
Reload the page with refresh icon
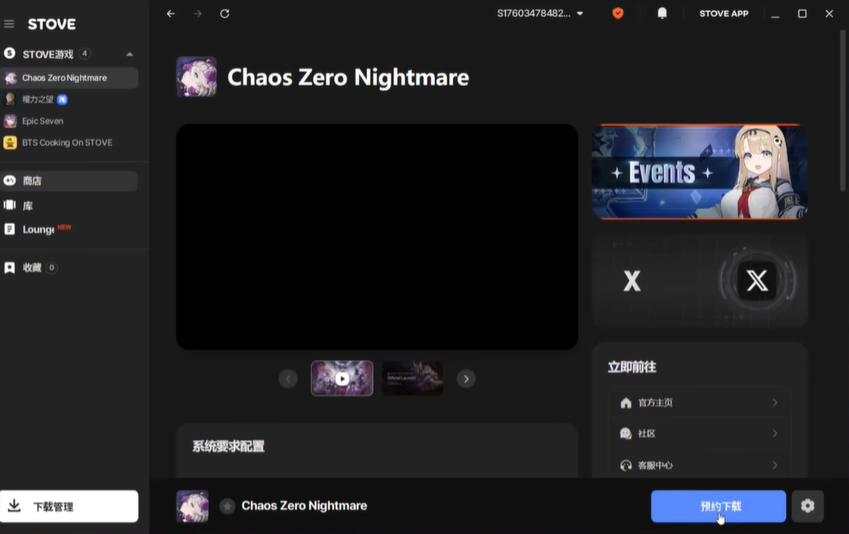click(225, 14)
